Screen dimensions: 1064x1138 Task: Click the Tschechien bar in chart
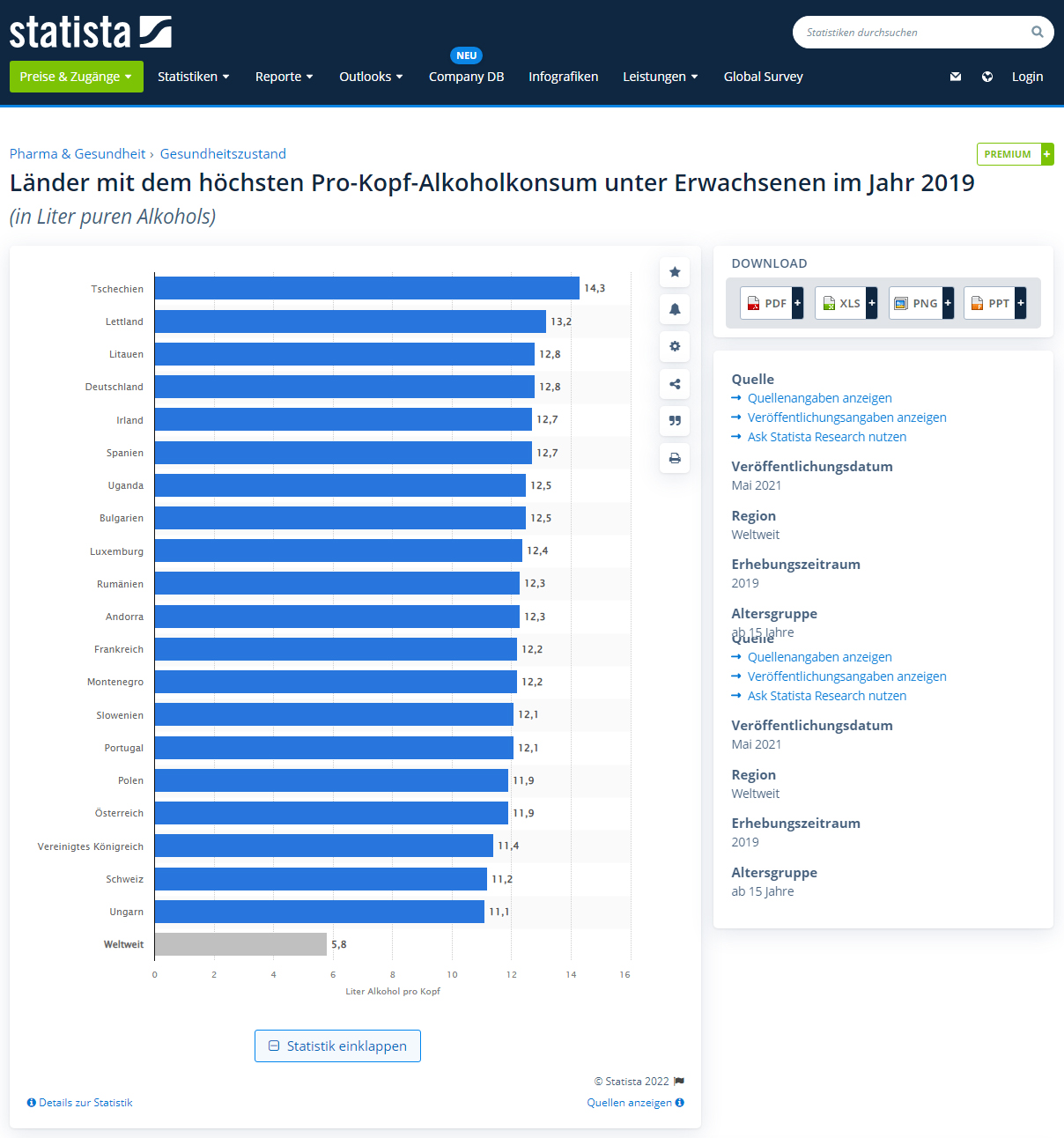[366, 288]
